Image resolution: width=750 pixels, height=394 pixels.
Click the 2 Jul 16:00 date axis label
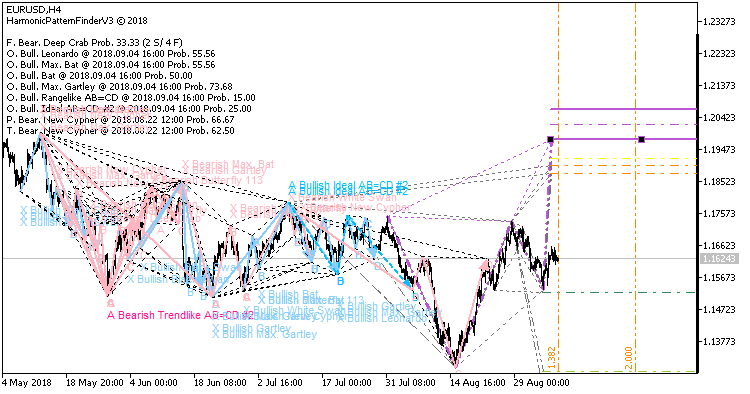[280, 383]
